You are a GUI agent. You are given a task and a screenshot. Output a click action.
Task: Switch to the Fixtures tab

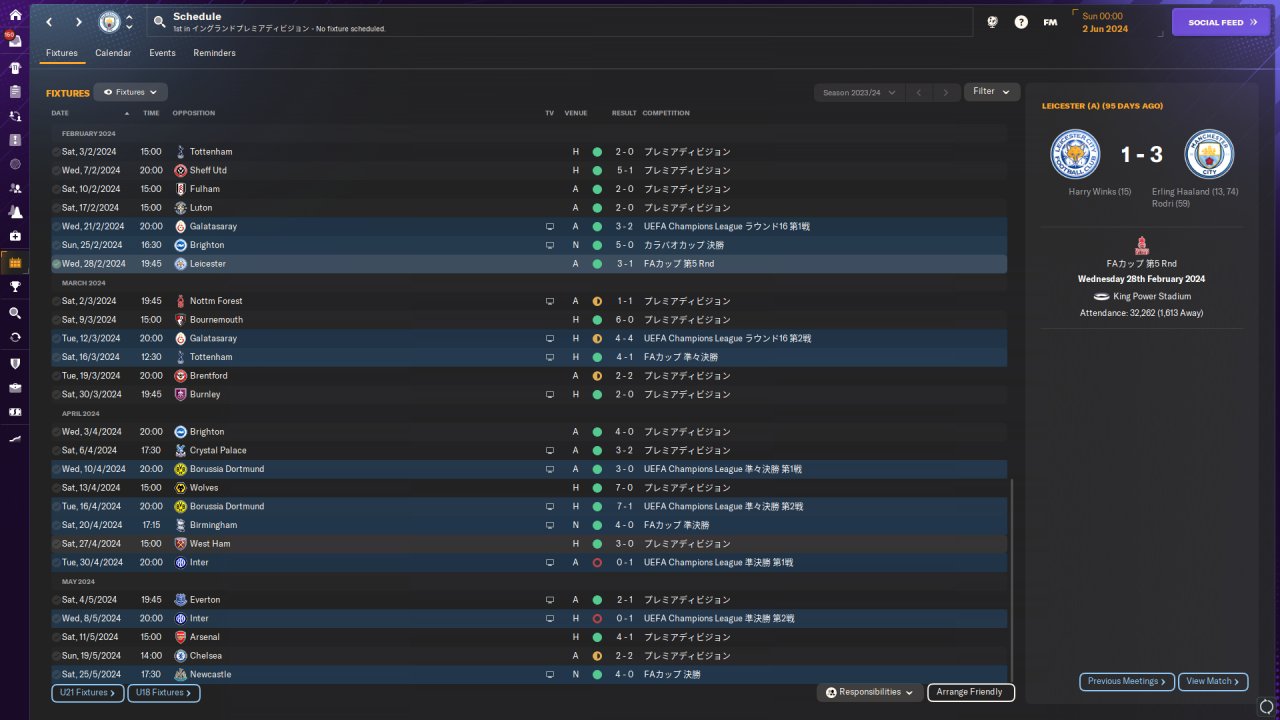62,53
